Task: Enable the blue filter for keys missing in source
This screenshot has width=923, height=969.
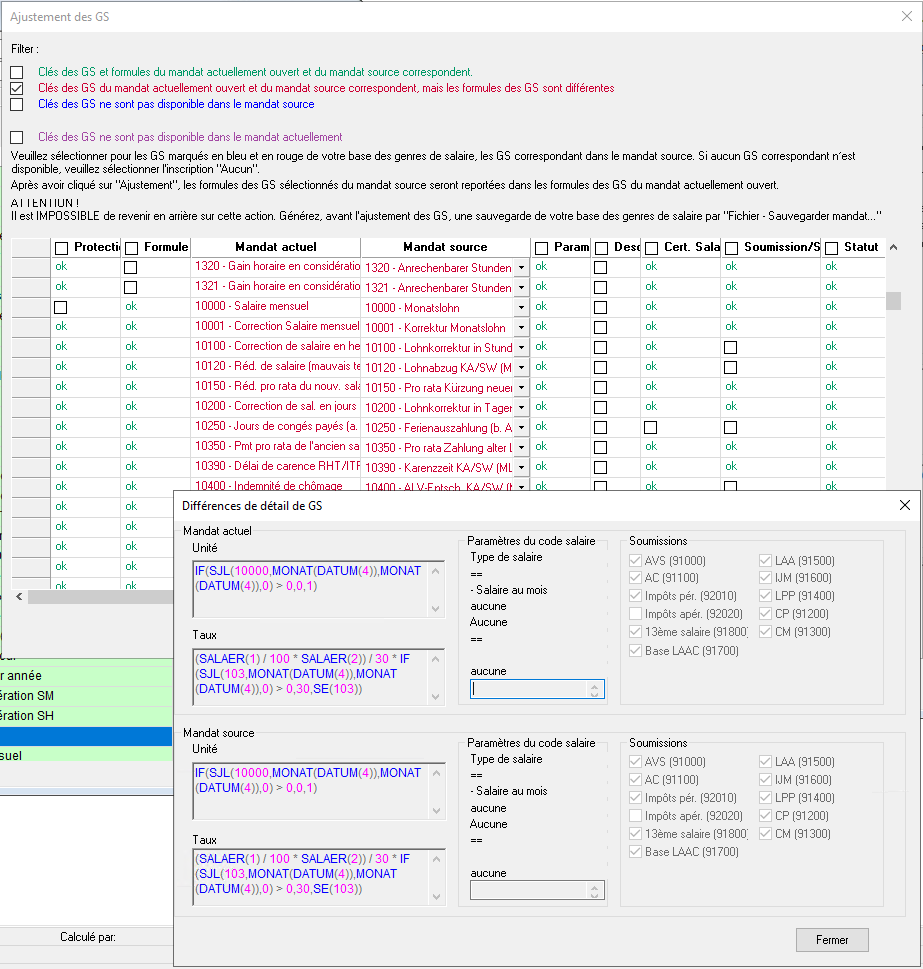Action: [17, 104]
